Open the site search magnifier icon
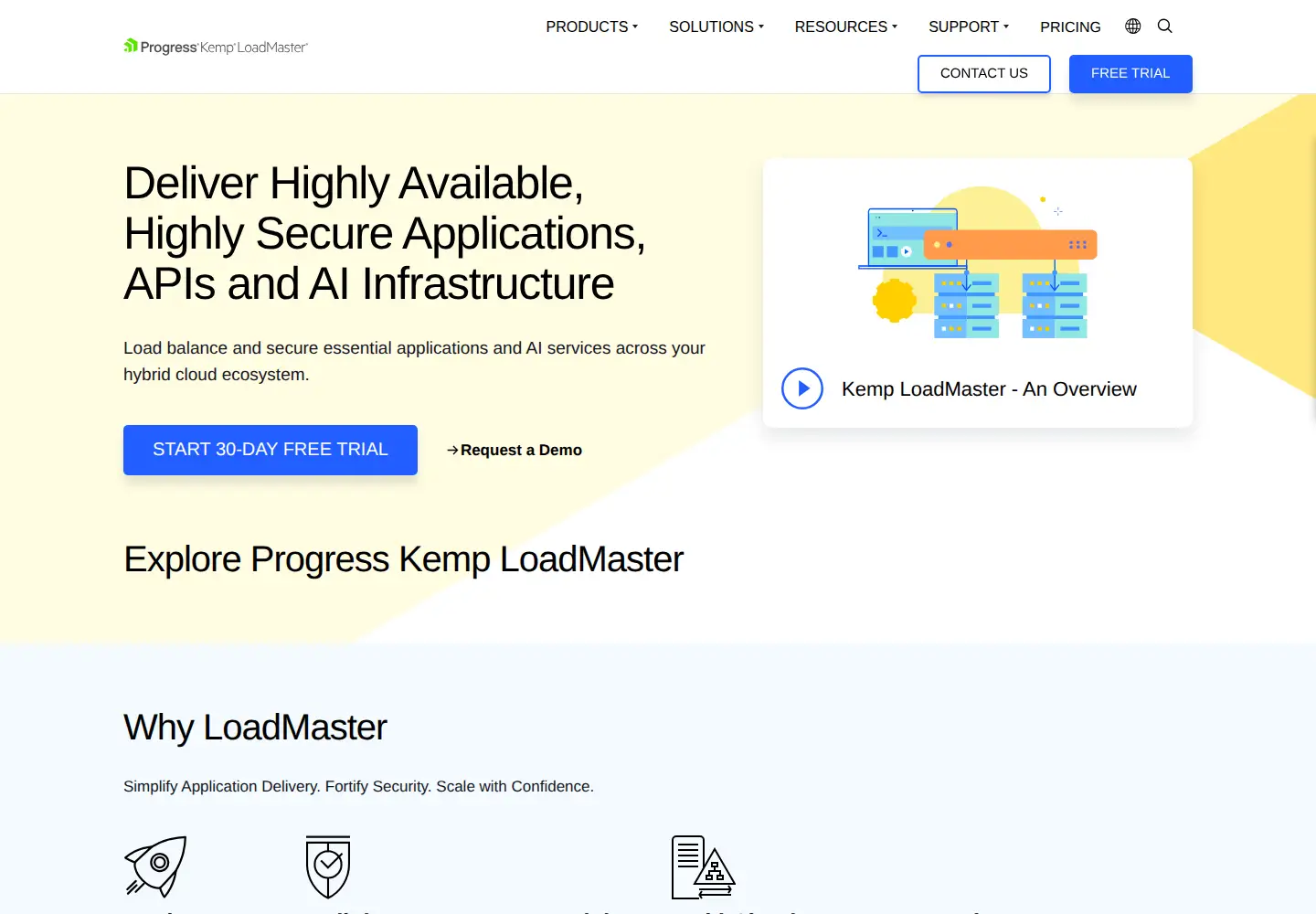 pyautogui.click(x=1165, y=27)
